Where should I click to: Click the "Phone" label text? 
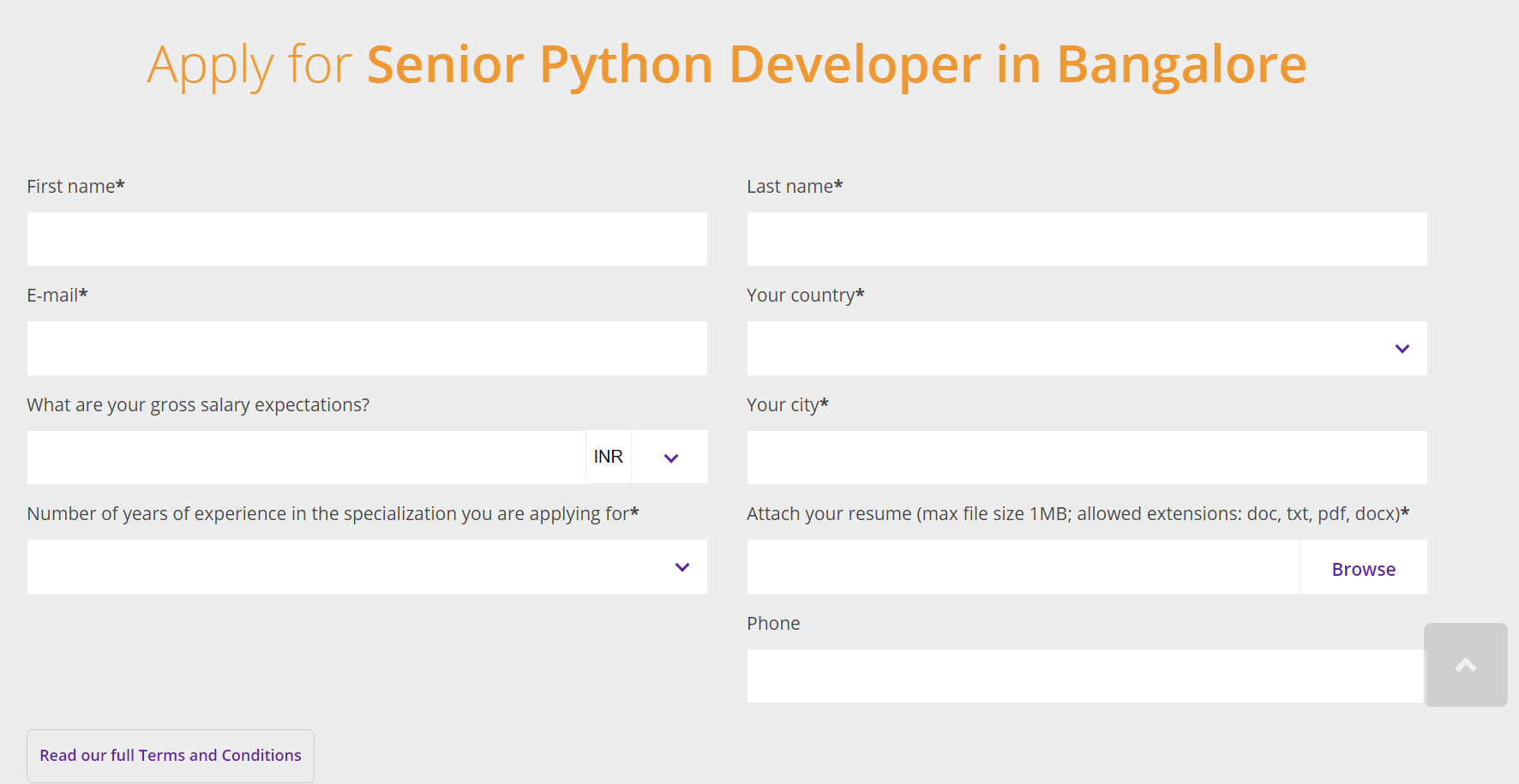coord(772,624)
